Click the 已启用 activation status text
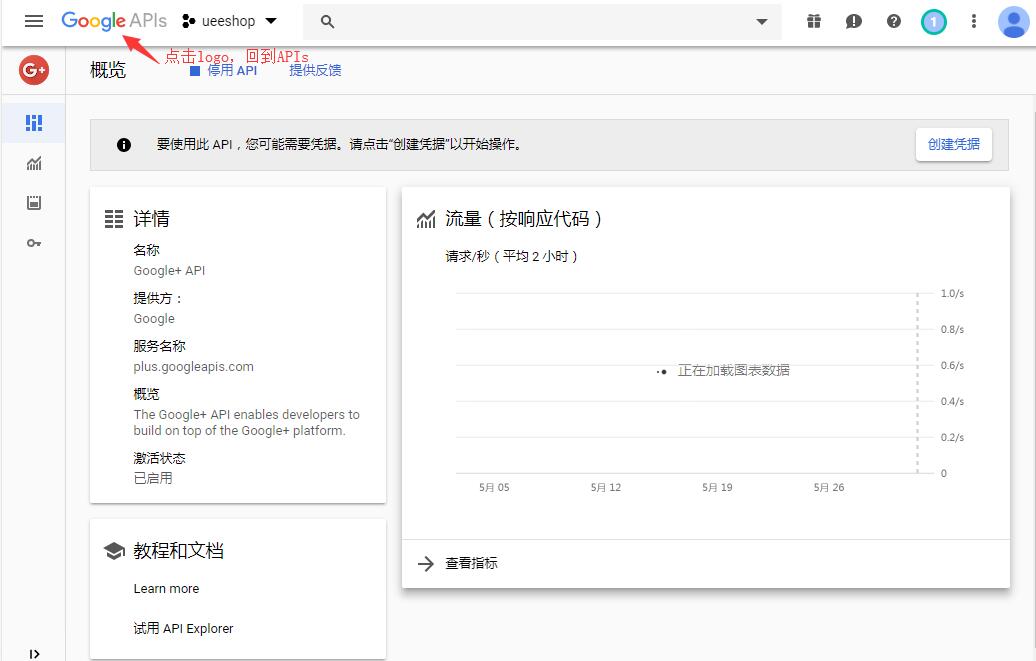The image size is (1036, 661). (153, 478)
